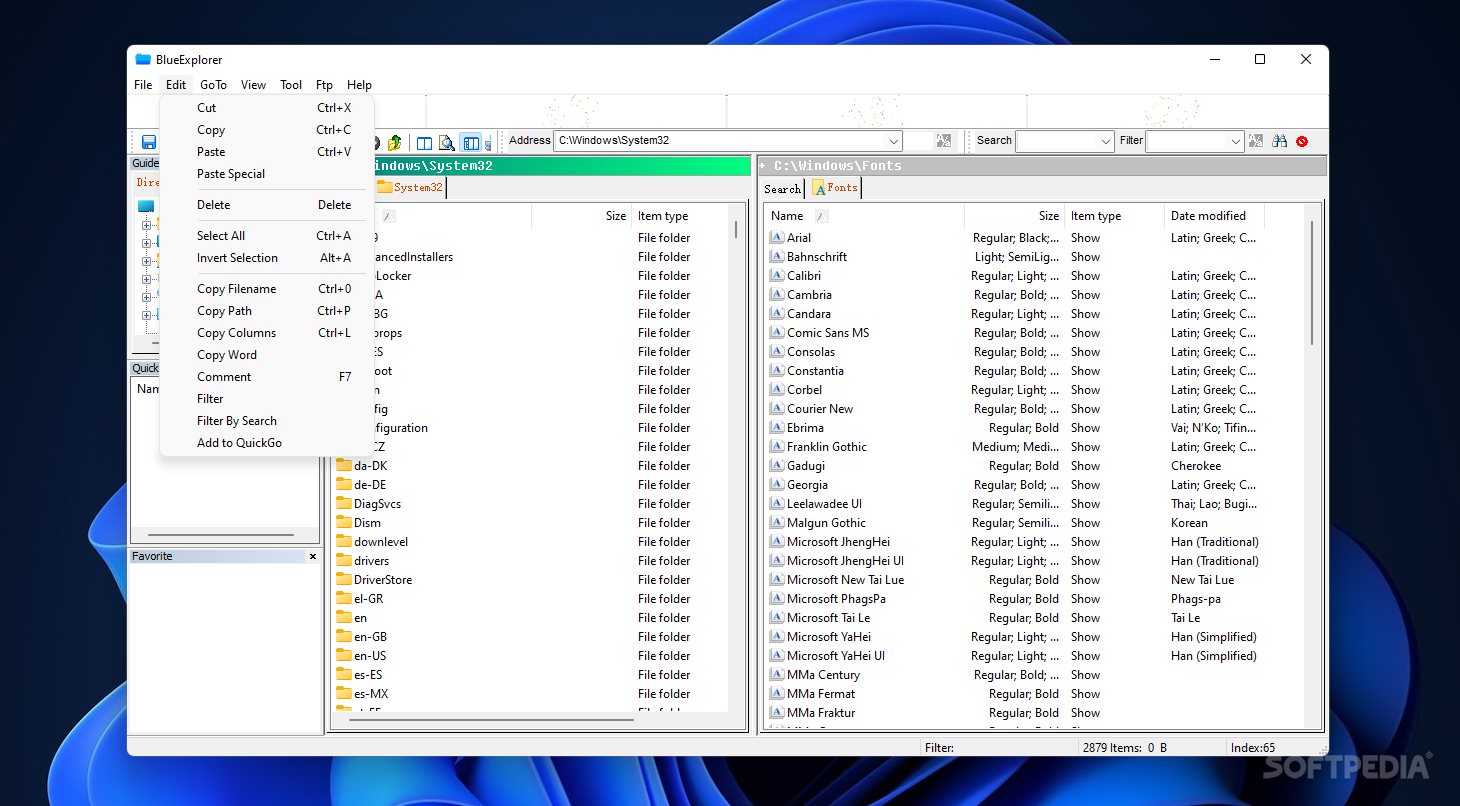
Task: Choose Copy Columns in Edit menu
Action: 267,333
